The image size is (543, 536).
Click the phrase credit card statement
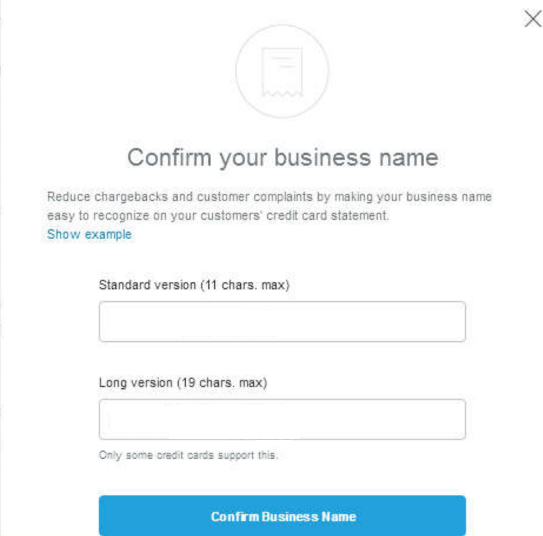pos(328,216)
